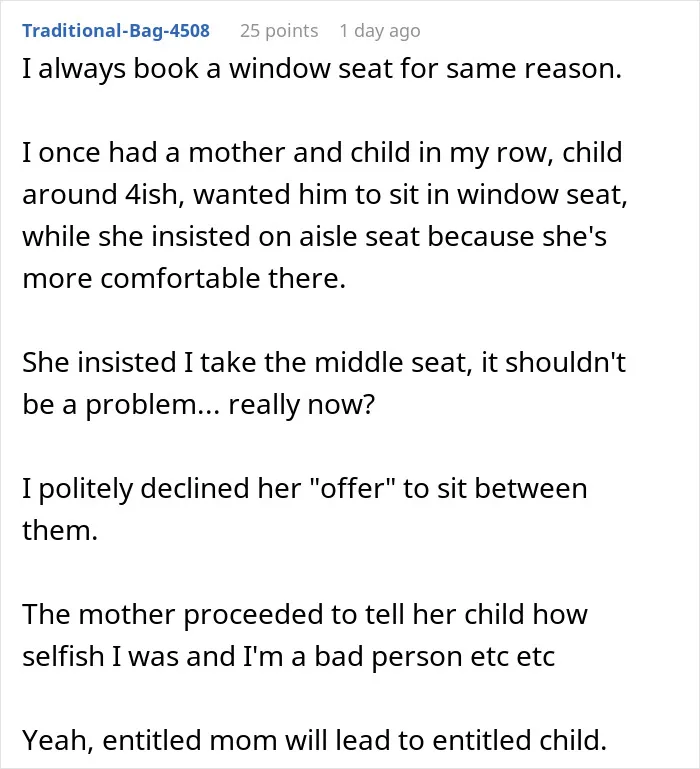Click the line "She insisted I take the middle seat"
The image size is (700, 769).
click(x=324, y=362)
